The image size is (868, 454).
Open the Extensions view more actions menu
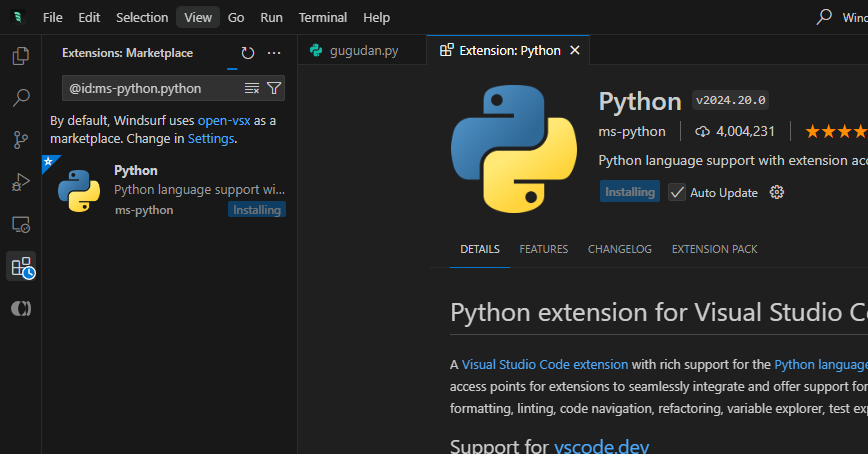click(274, 53)
